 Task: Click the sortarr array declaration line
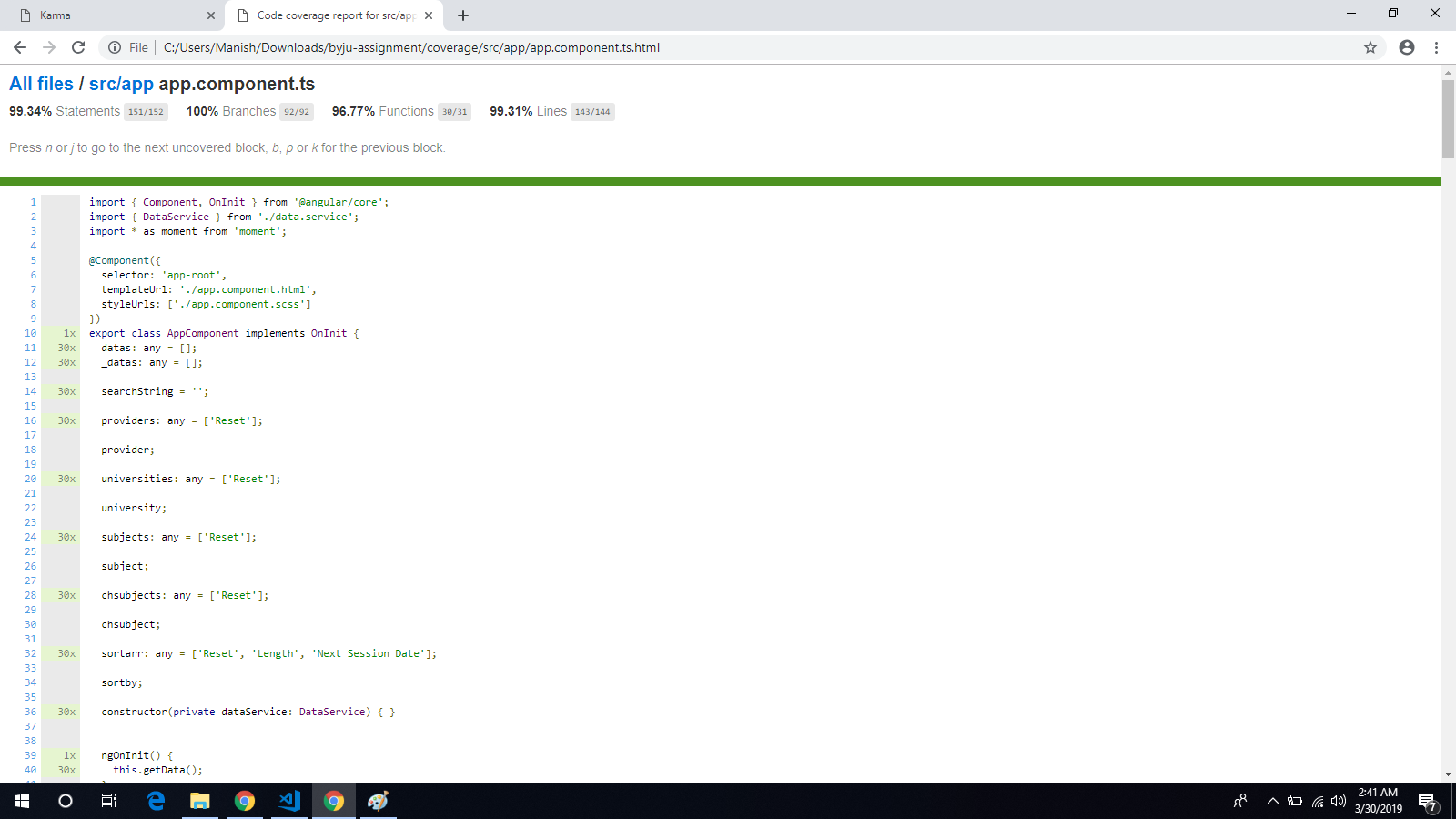pos(268,653)
